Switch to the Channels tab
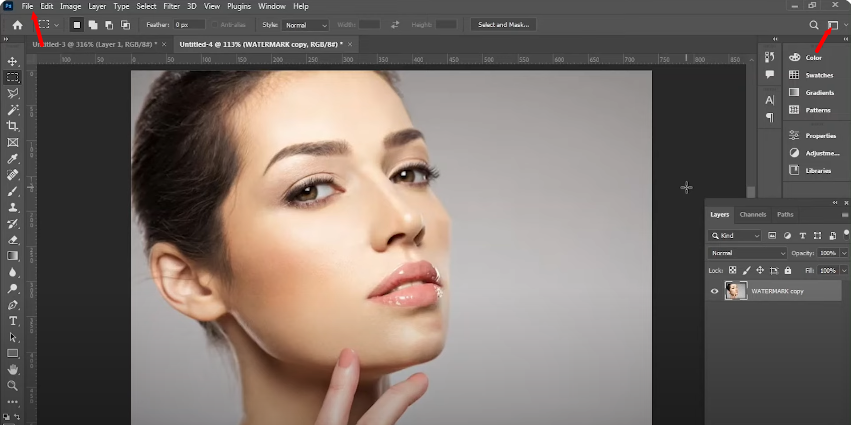 click(753, 214)
